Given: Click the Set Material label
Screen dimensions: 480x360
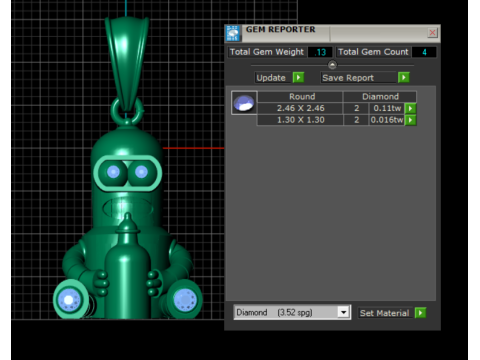Looking at the screenshot, I should [x=384, y=313].
